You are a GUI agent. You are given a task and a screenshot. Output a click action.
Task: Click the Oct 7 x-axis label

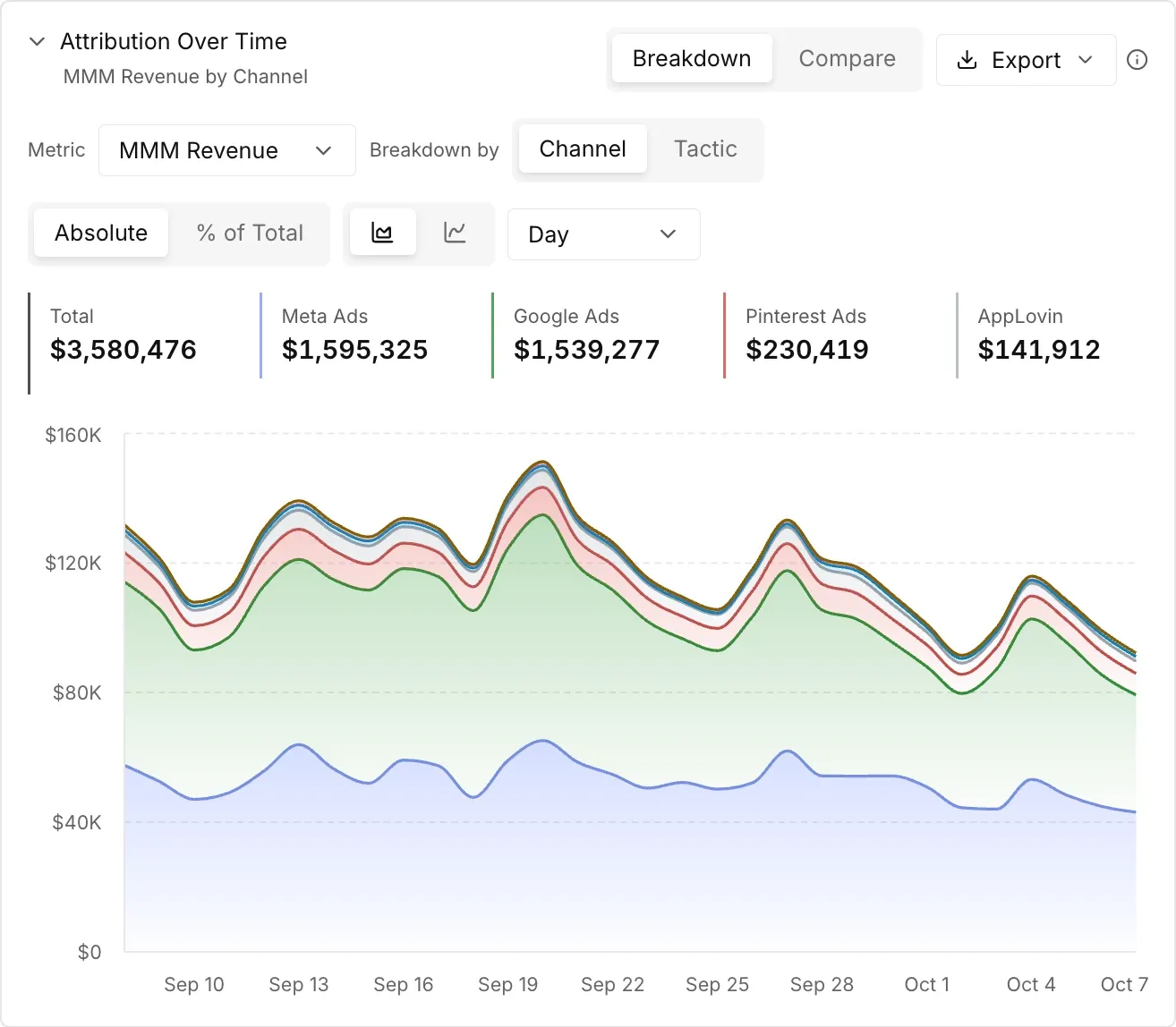tap(1124, 984)
